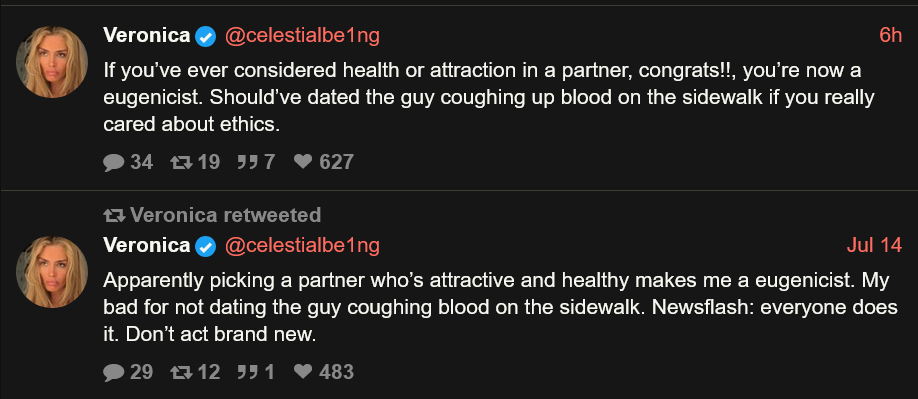This screenshot has height=399, width=918.
Task: Open Veronica's avatar in first tweet
Action: 52,61
